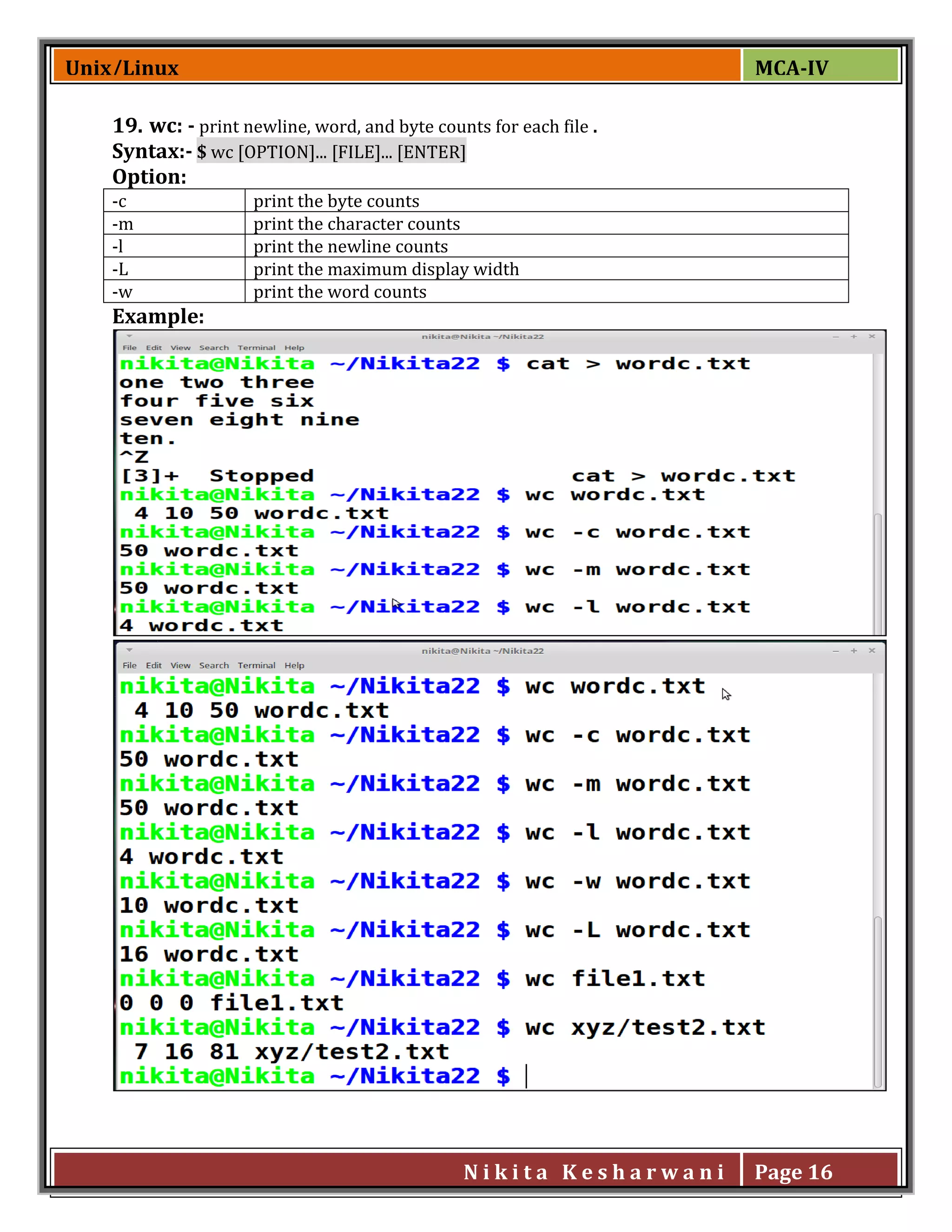The height and width of the screenshot is (1232, 952).
Task: Expand window menu arrow in upper terminal titlebar
Action: [x=129, y=336]
